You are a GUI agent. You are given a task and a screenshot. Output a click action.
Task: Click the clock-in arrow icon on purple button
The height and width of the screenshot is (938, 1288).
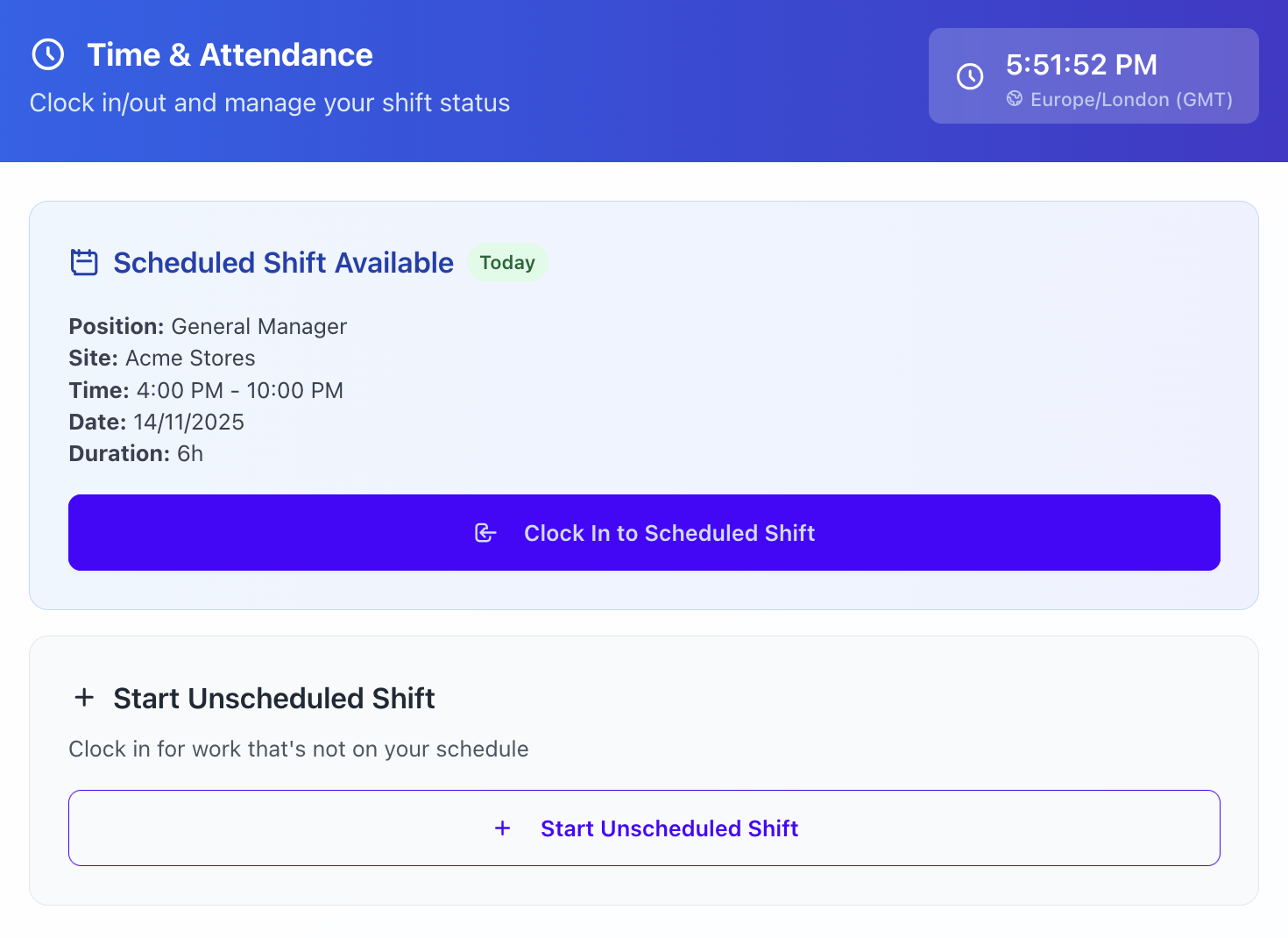485,533
